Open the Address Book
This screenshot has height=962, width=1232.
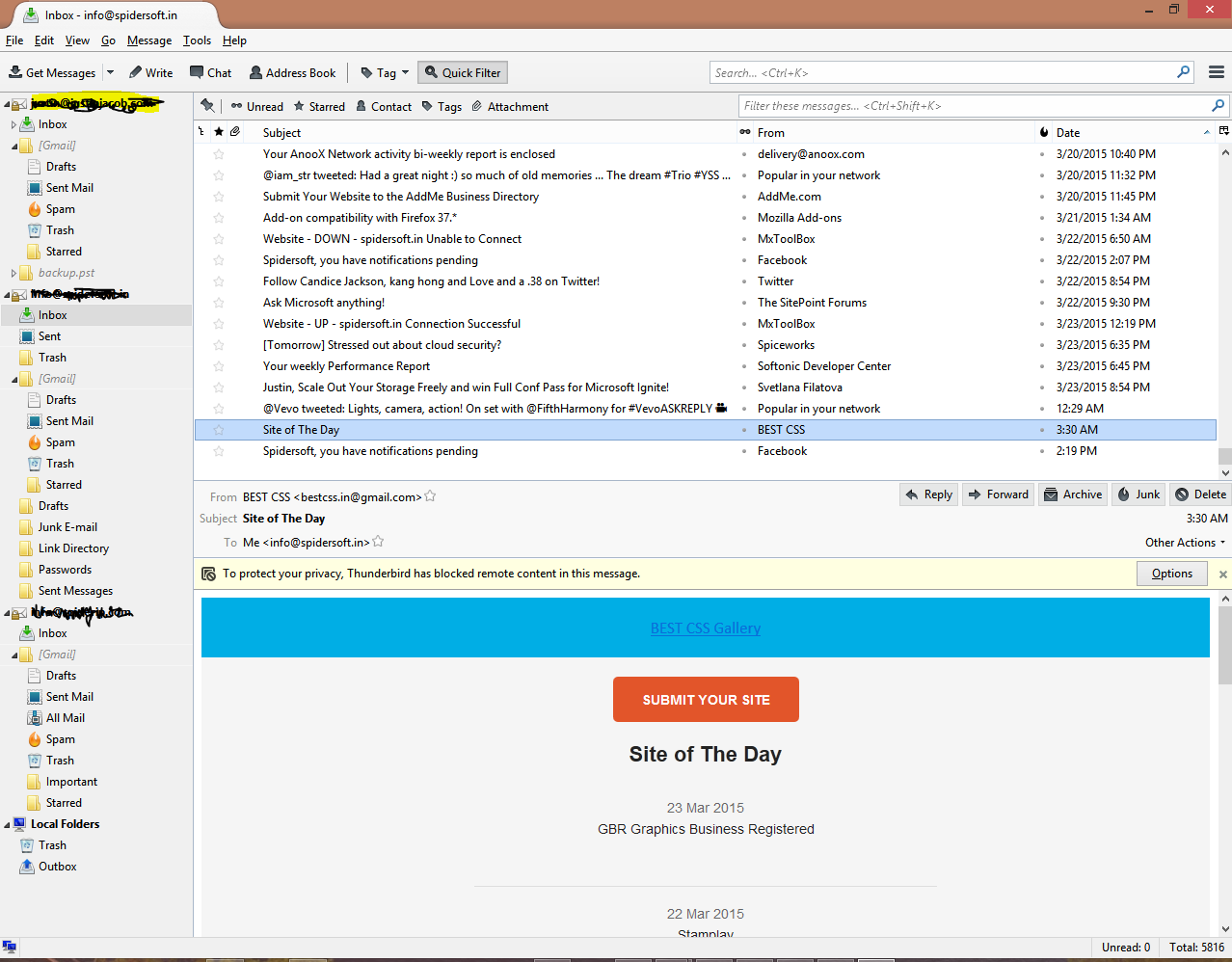[x=293, y=73]
